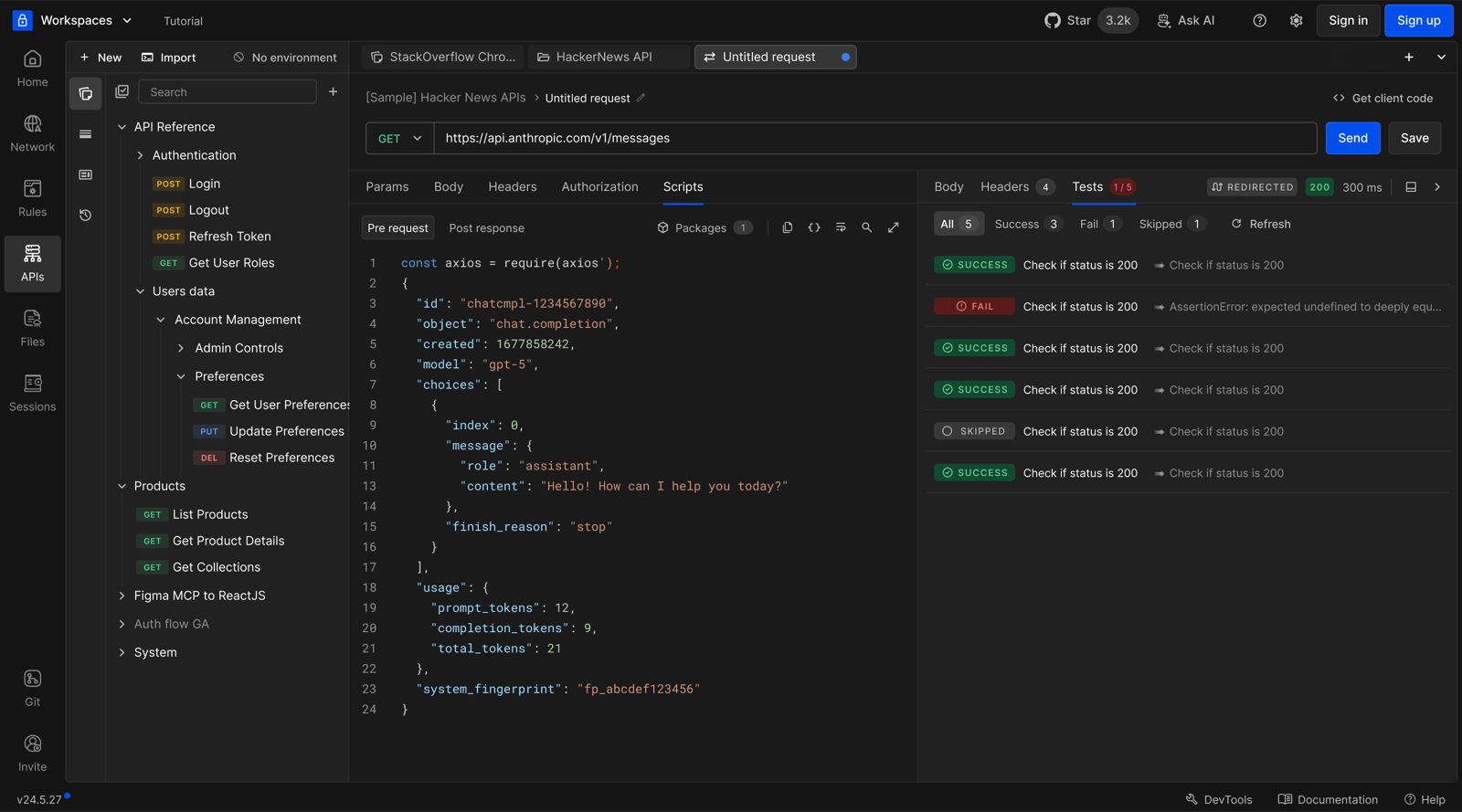Screen dimensions: 1462x812
Task: Show All test results filter
Action: click(958, 224)
